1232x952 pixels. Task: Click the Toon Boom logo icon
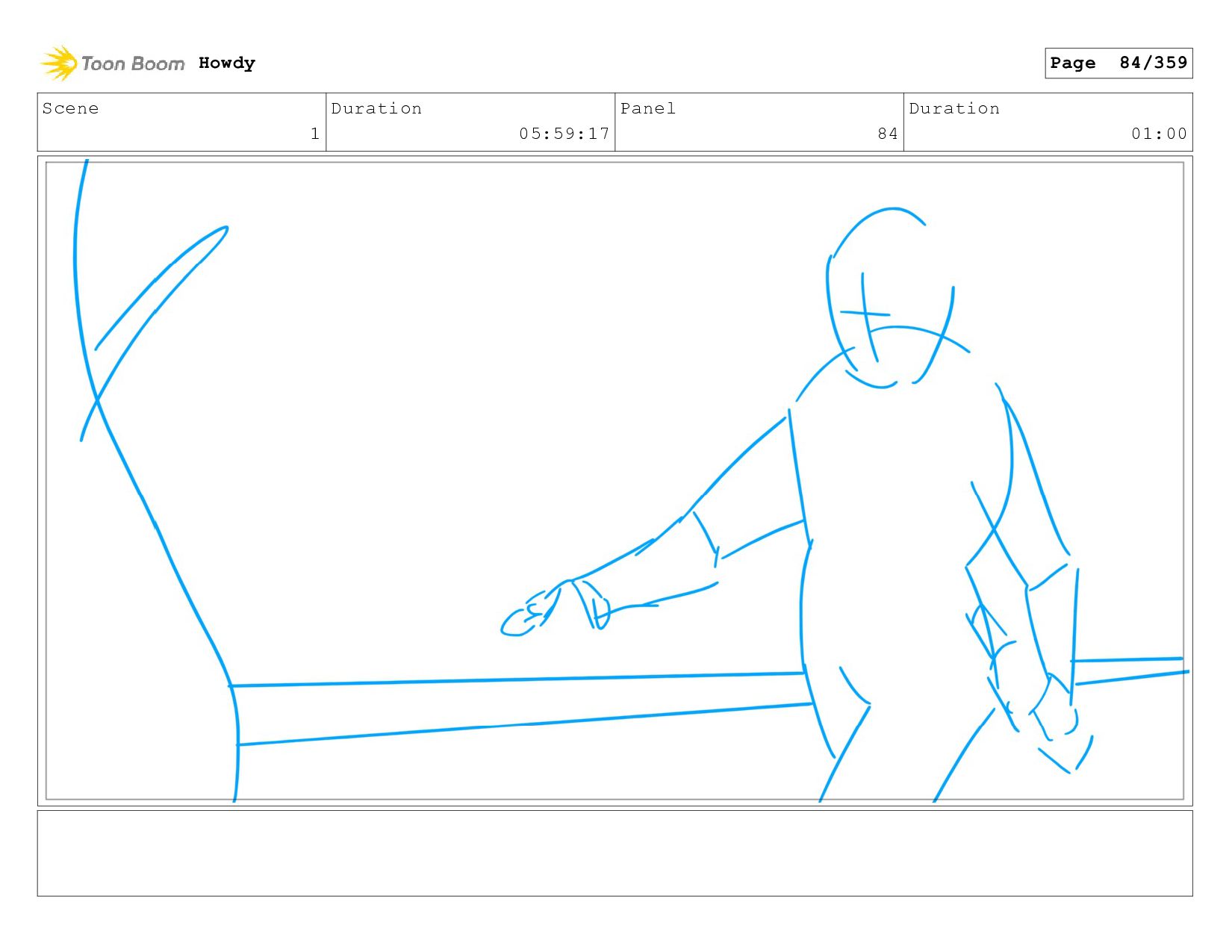pyautogui.click(x=59, y=63)
